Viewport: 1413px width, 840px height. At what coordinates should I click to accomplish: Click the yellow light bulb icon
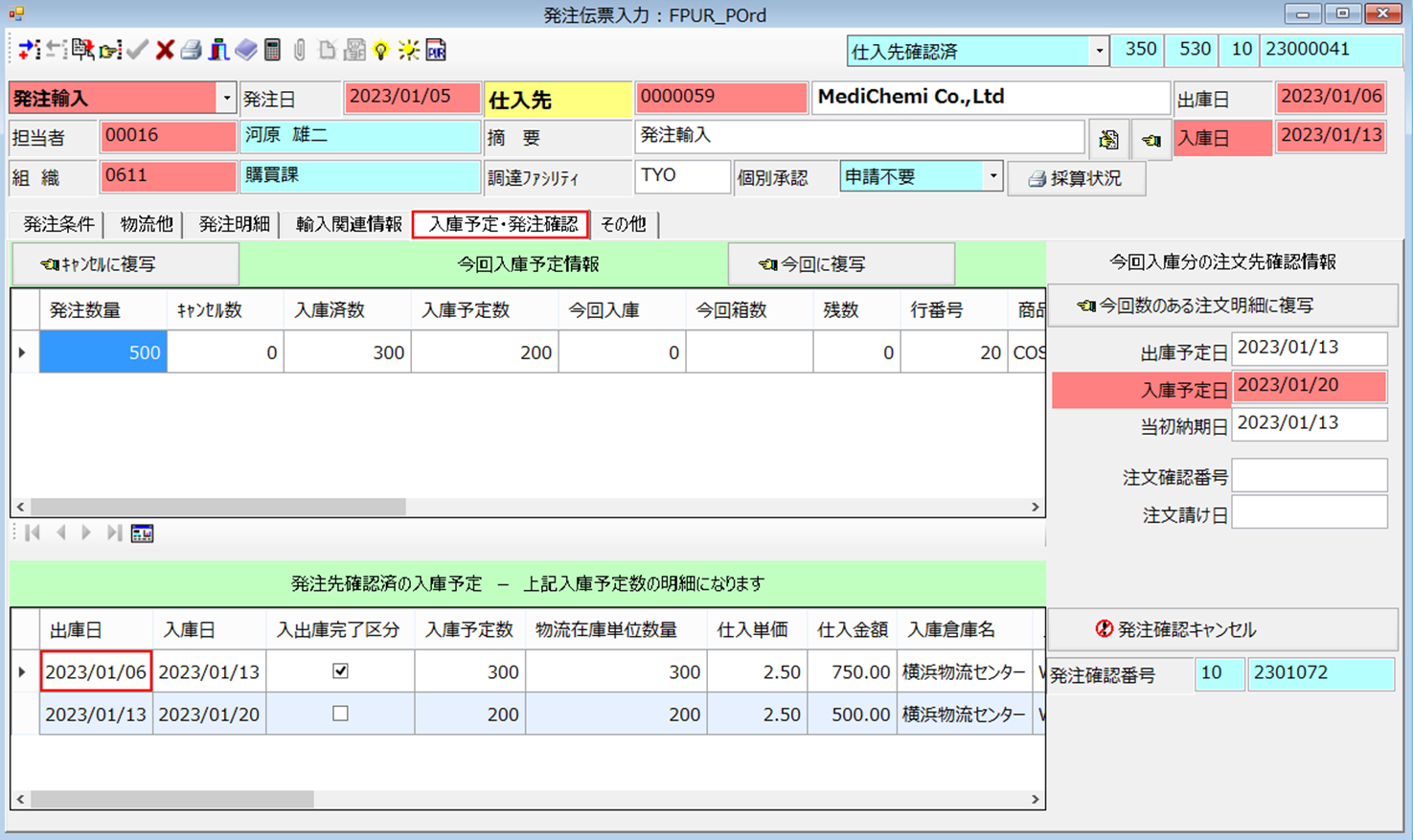(x=381, y=50)
